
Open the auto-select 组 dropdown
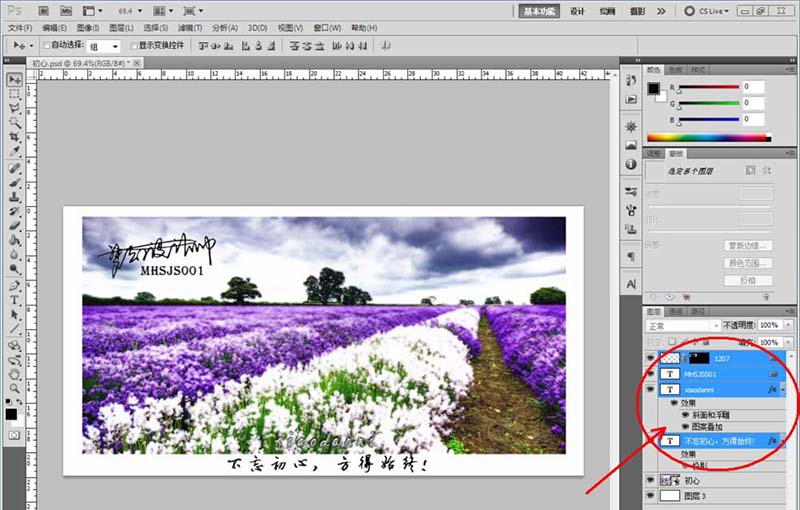pyautogui.click(x=104, y=46)
